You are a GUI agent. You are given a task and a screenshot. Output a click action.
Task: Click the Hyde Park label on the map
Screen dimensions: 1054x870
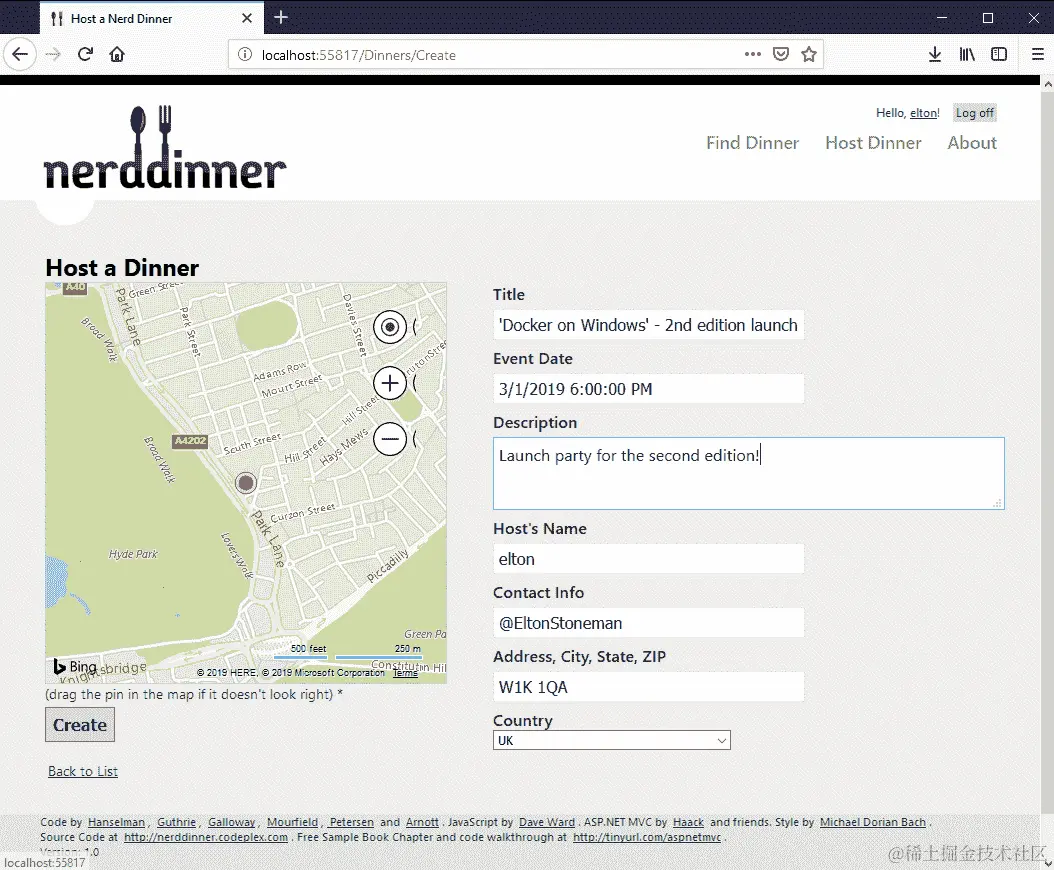pos(133,554)
